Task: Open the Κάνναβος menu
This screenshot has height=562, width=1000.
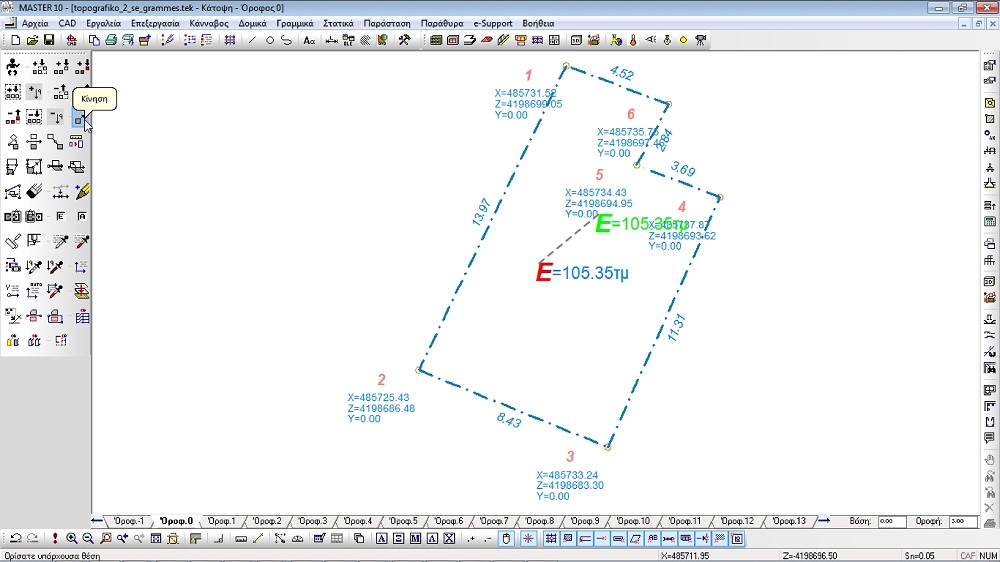Action: point(209,23)
